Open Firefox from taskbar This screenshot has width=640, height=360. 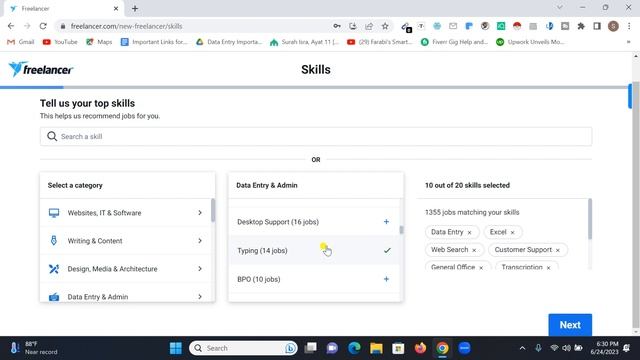[420, 348]
